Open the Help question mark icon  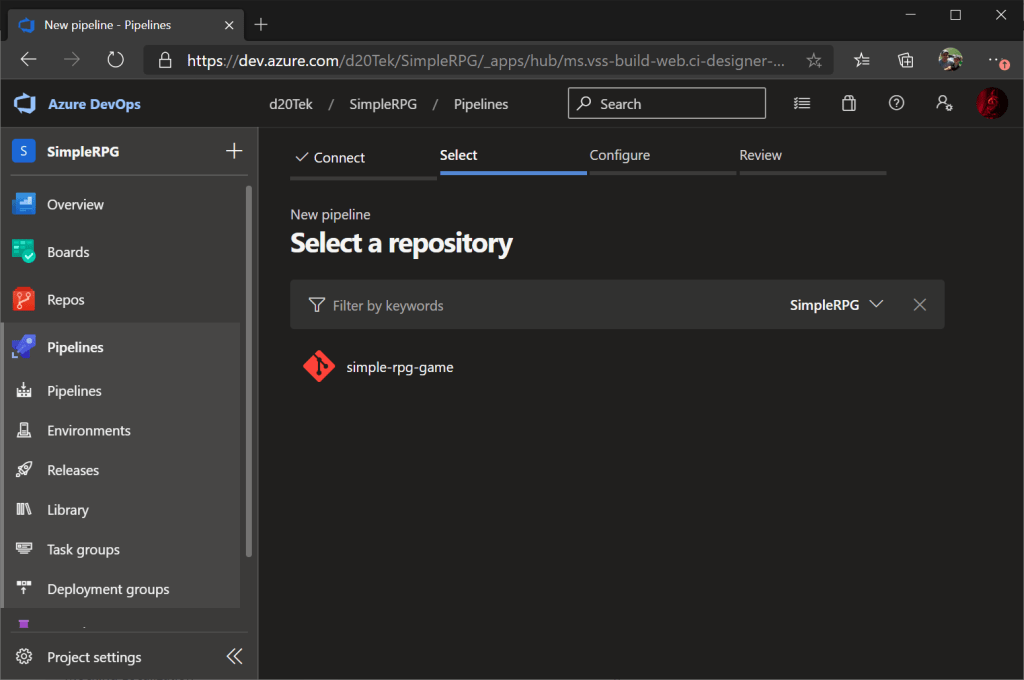coord(896,103)
